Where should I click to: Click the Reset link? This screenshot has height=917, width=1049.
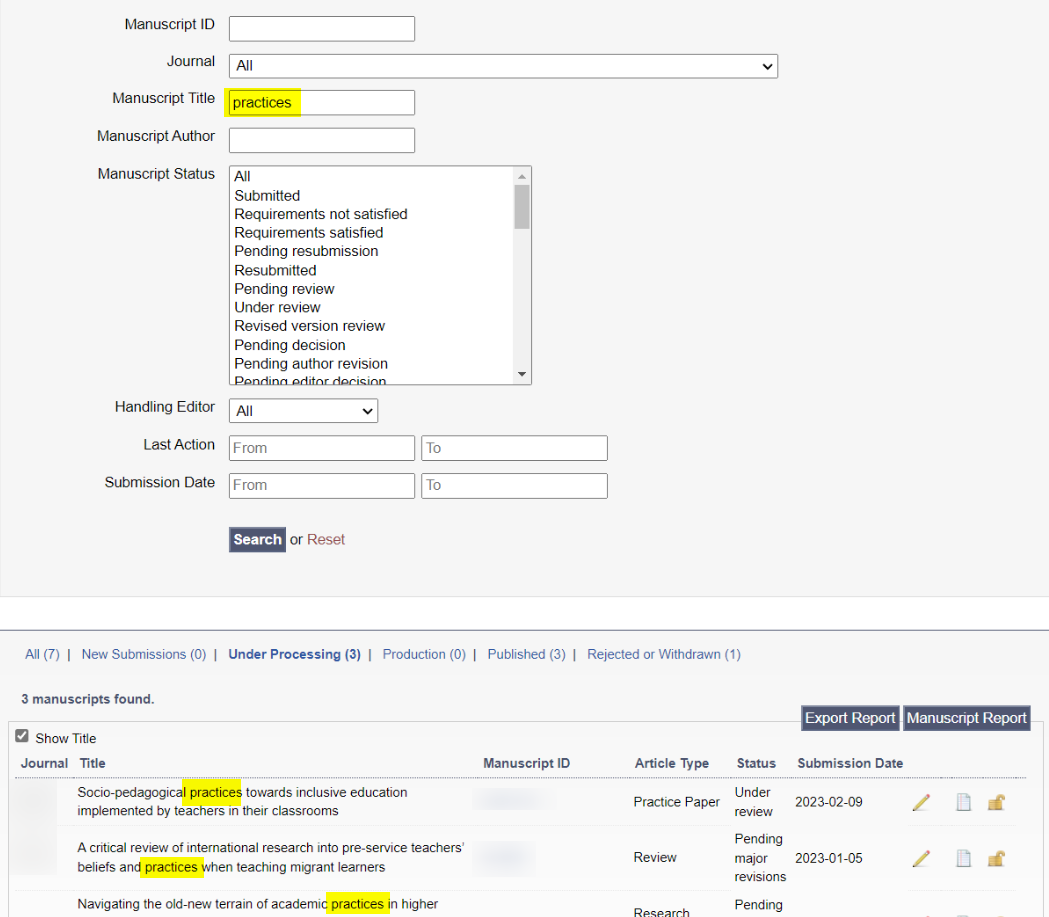click(x=326, y=539)
